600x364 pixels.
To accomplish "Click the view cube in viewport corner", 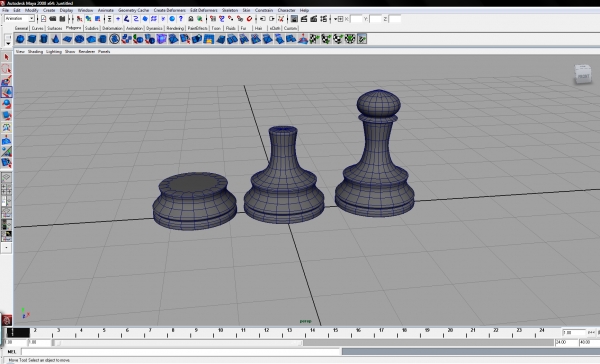I will (x=583, y=74).
